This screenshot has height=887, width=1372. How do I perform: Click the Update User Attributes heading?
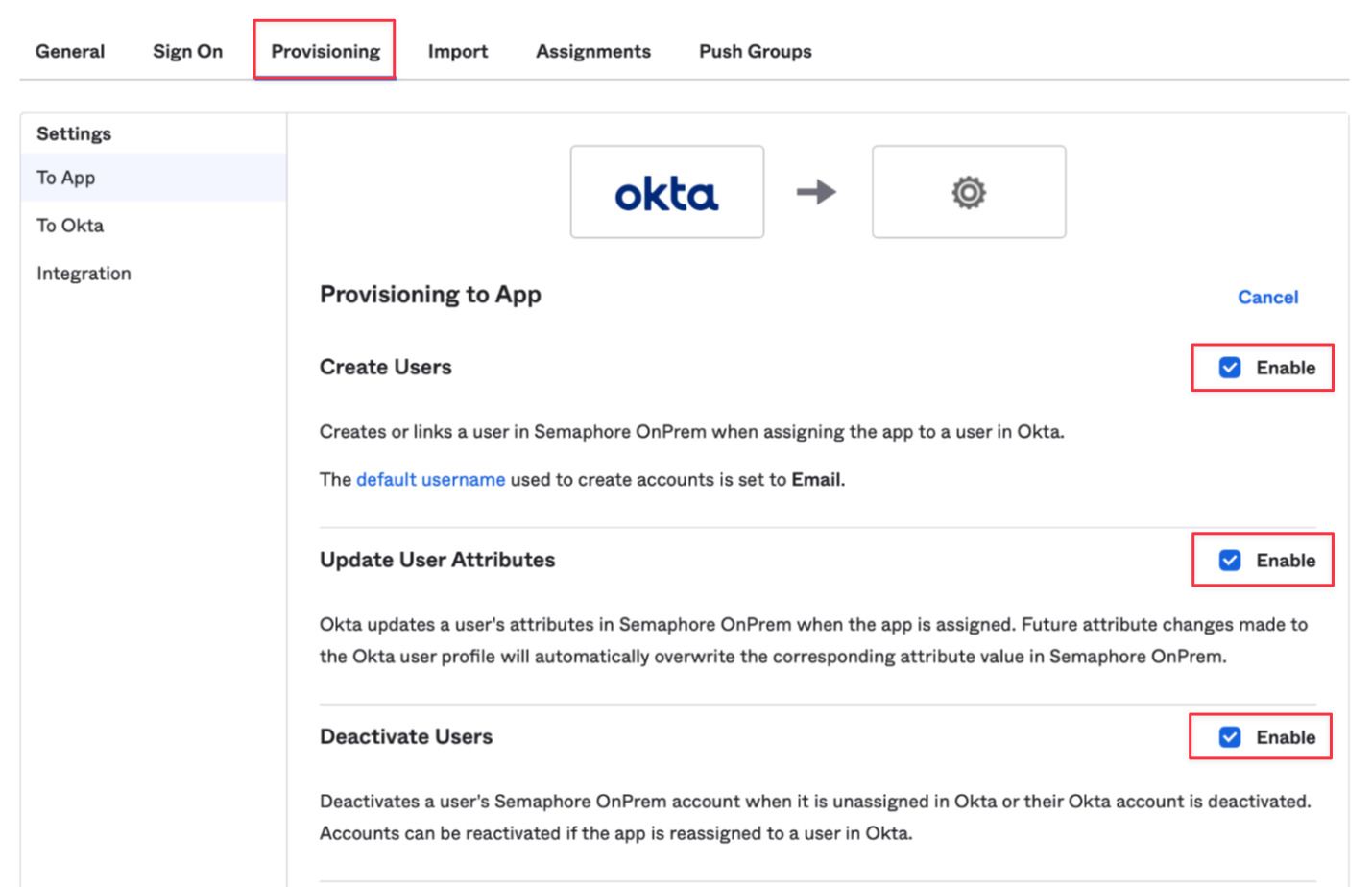(x=437, y=560)
